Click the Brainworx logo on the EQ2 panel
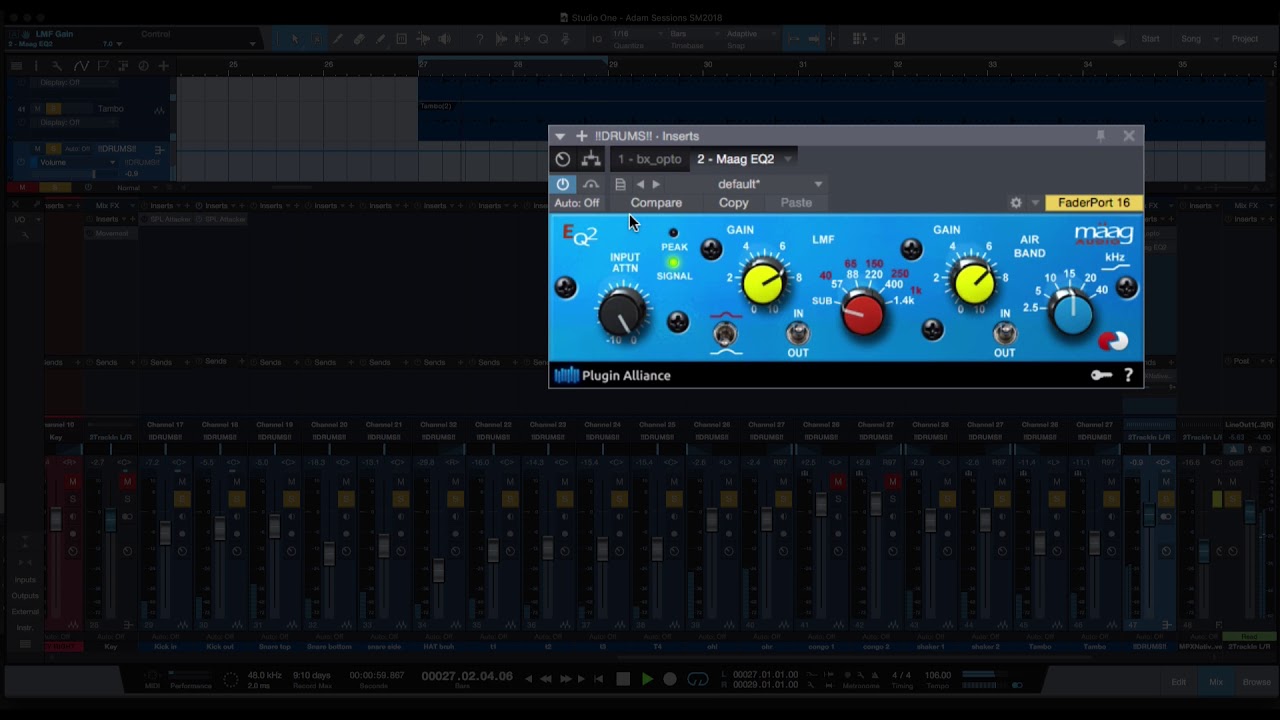 click(x=1113, y=342)
